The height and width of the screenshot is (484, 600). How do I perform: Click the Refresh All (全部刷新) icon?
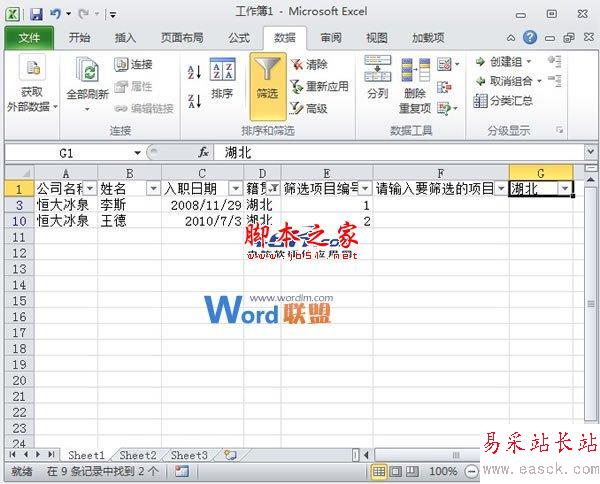[x=88, y=70]
